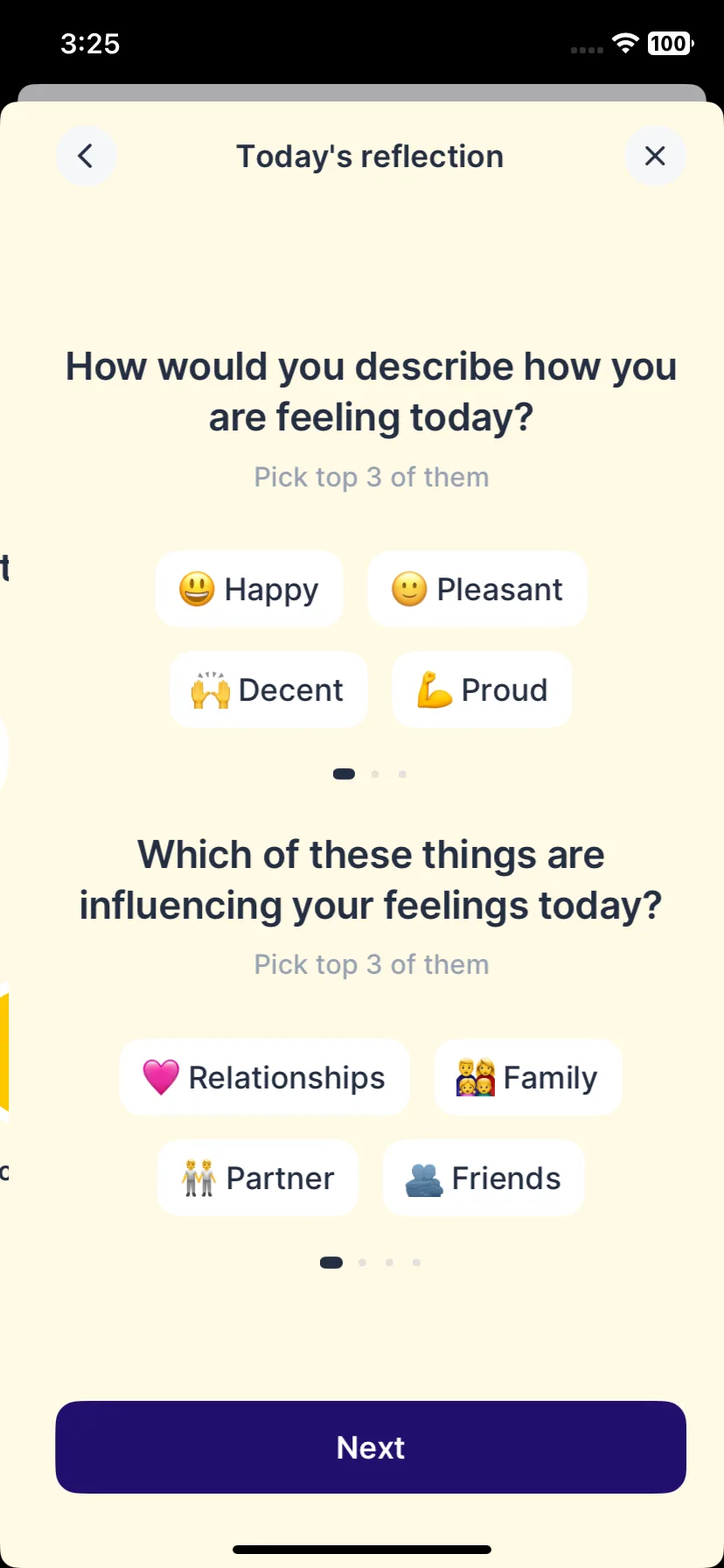
Task: Tap the Next button
Action: [x=371, y=1447]
